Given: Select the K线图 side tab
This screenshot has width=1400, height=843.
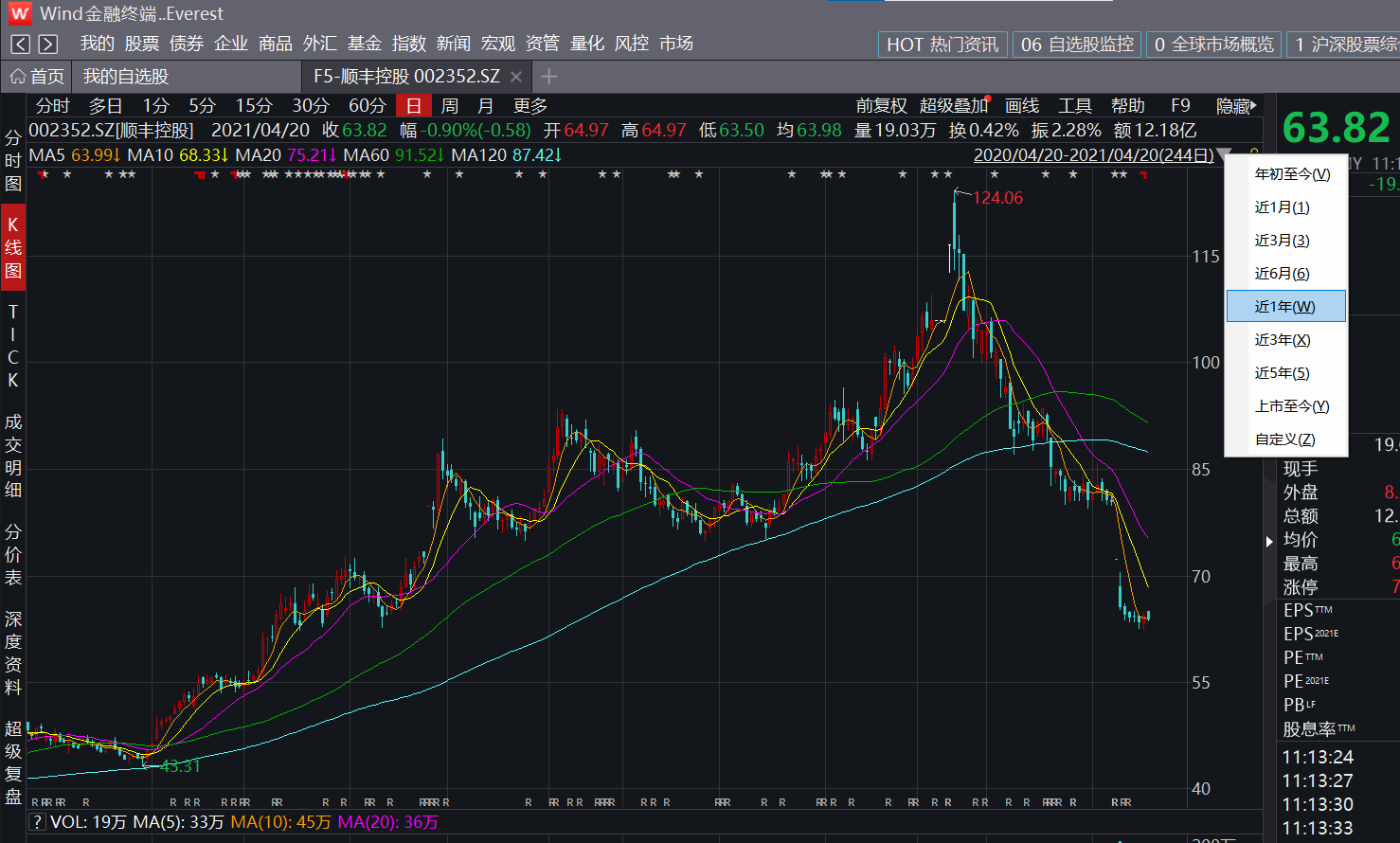Looking at the screenshot, I should [13, 248].
